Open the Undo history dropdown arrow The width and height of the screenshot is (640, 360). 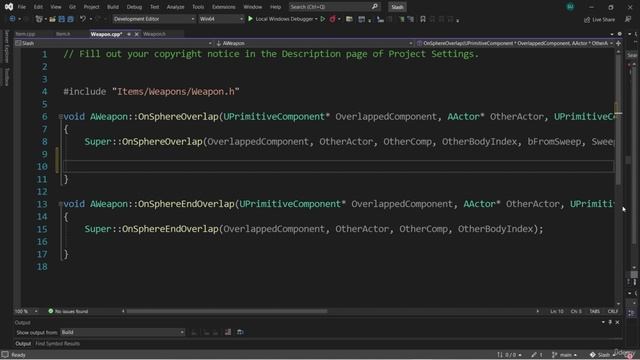point(91,19)
